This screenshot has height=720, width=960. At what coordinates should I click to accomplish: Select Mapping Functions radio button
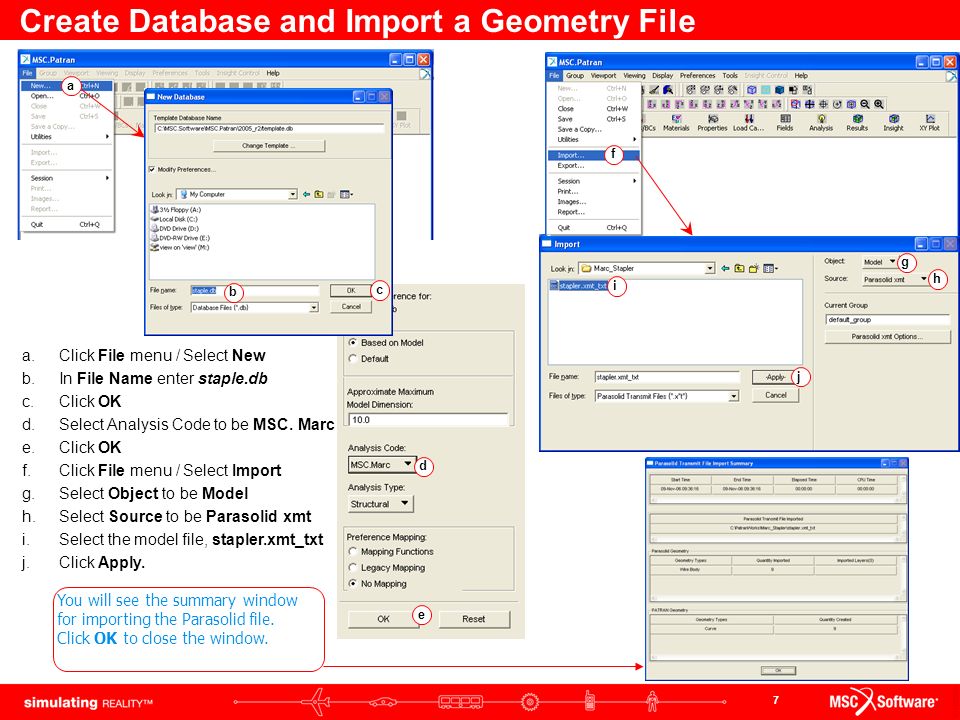coord(353,552)
